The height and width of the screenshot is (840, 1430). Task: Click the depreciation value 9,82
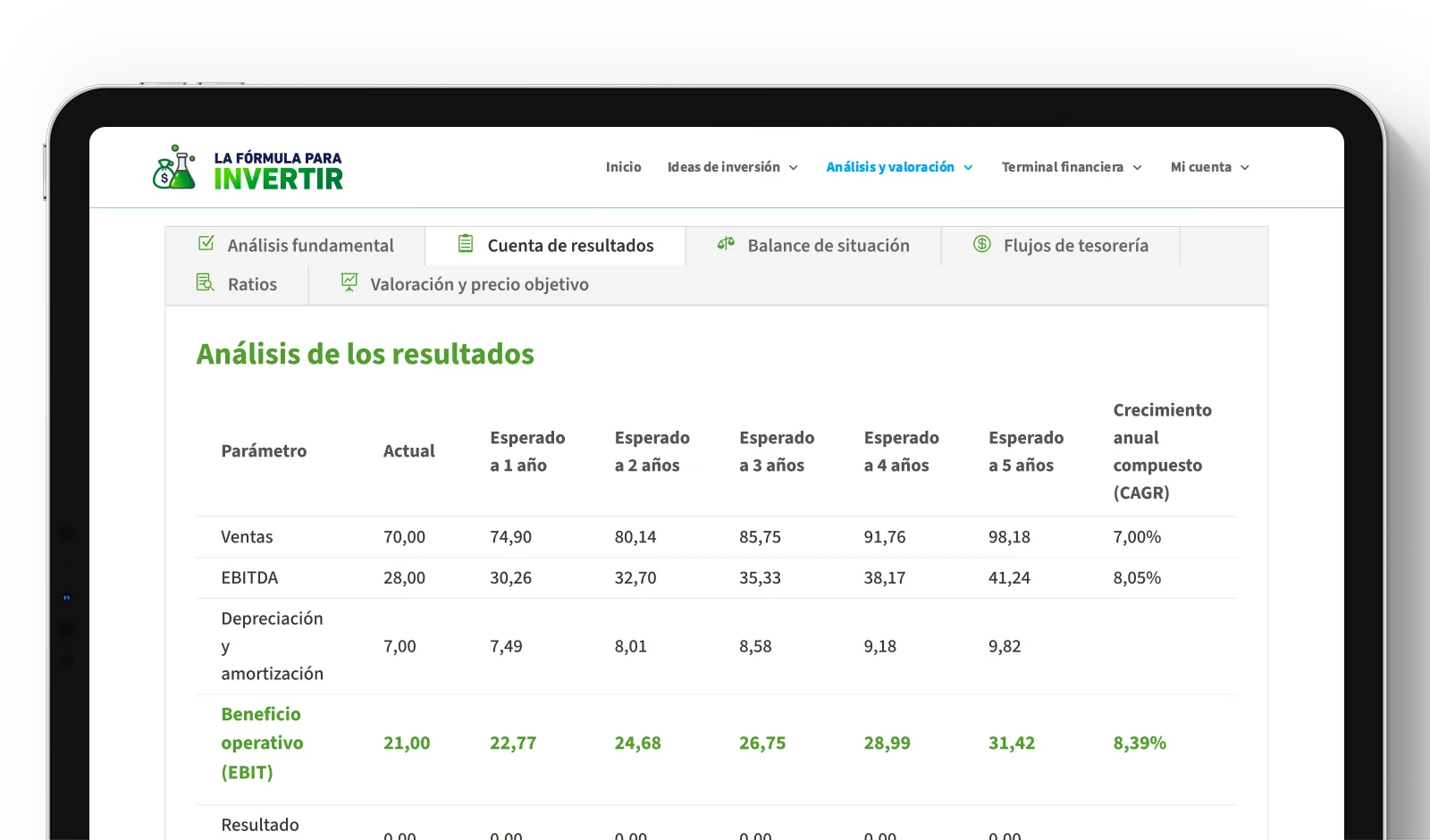point(1005,646)
